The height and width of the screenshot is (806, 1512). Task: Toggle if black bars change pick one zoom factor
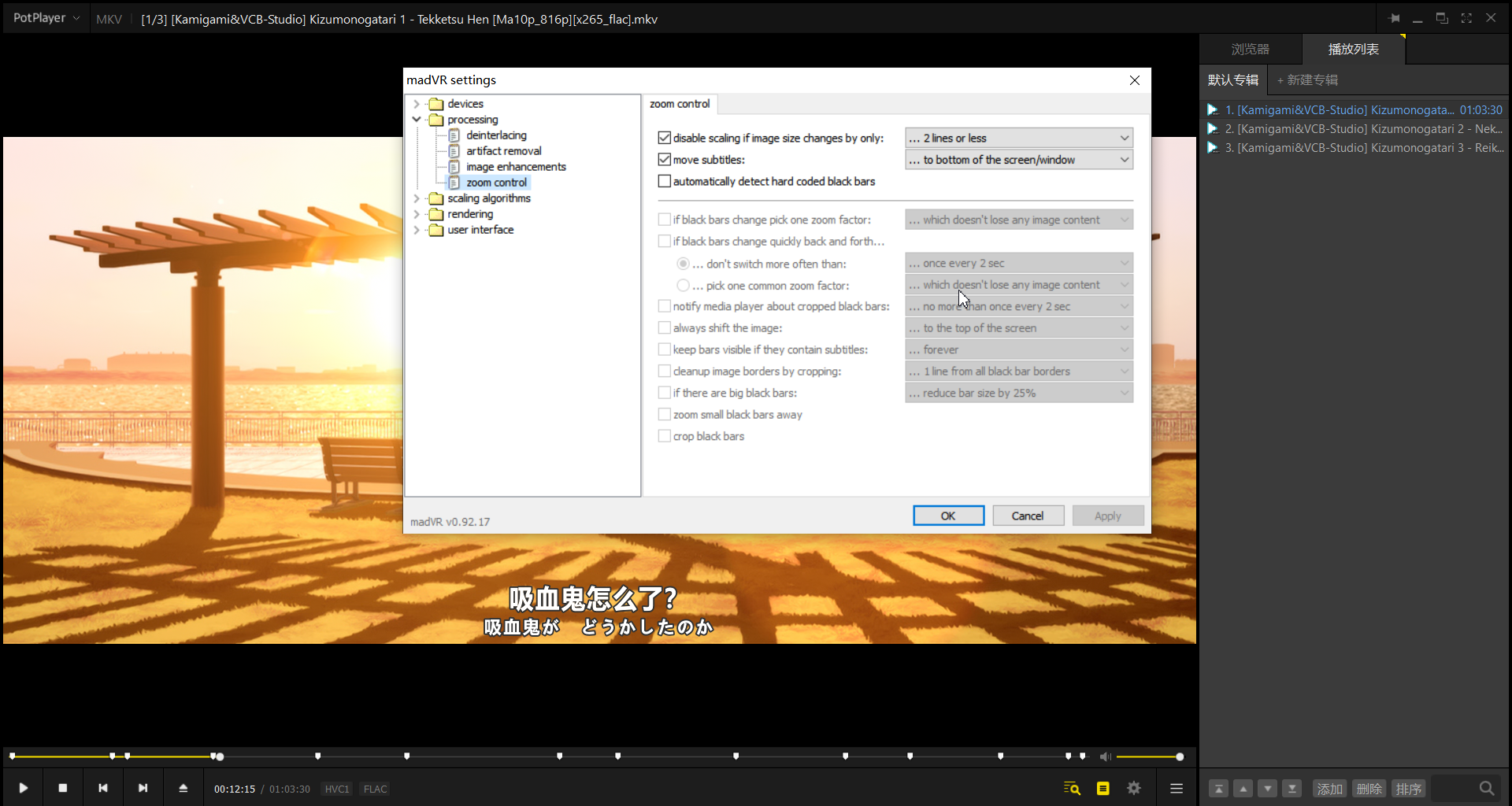[x=665, y=220]
